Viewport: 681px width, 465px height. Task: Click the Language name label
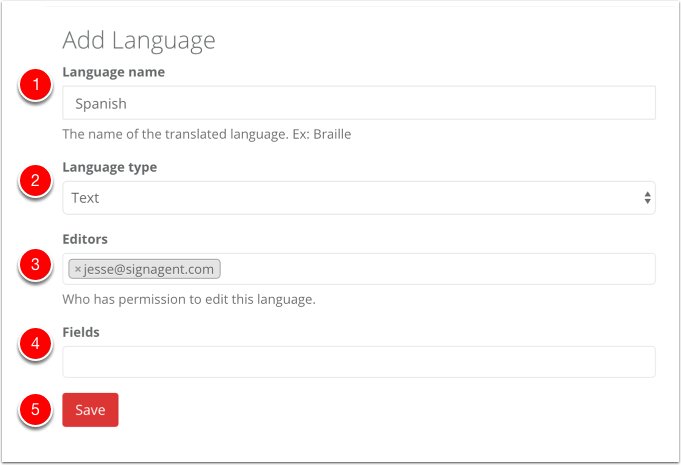coord(114,72)
